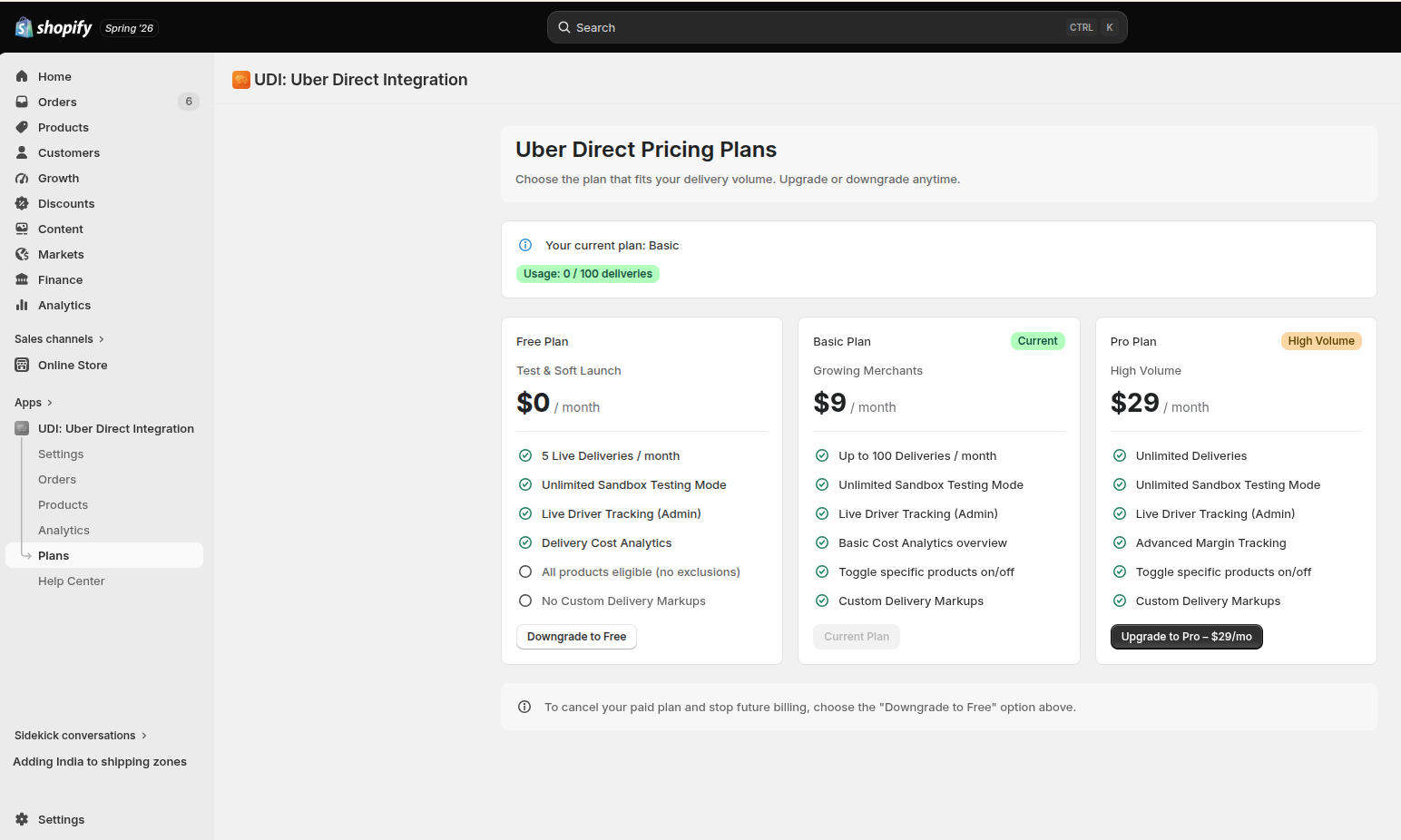This screenshot has width=1401, height=840.
Task: Click the info icon beside current plan
Action: click(524, 245)
